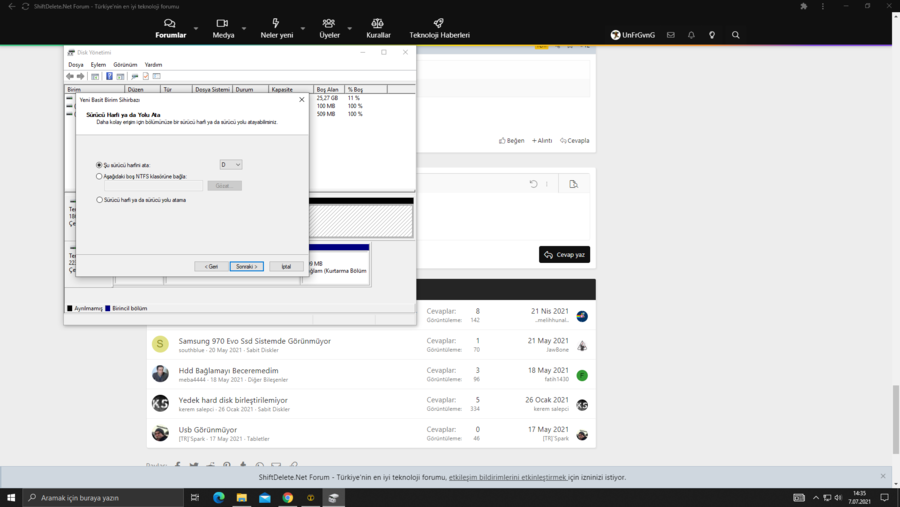
Task: Open the Windows Start menu
Action: pos(11,498)
